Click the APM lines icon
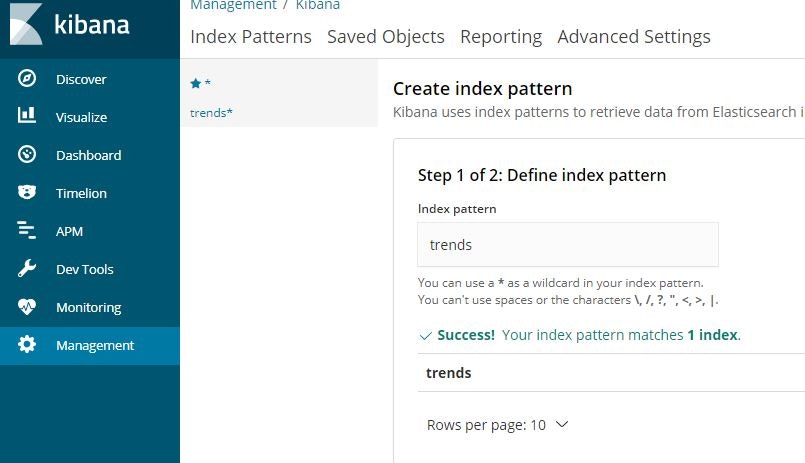Viewport: 805px width, 463px height. [x=27, y=230]
